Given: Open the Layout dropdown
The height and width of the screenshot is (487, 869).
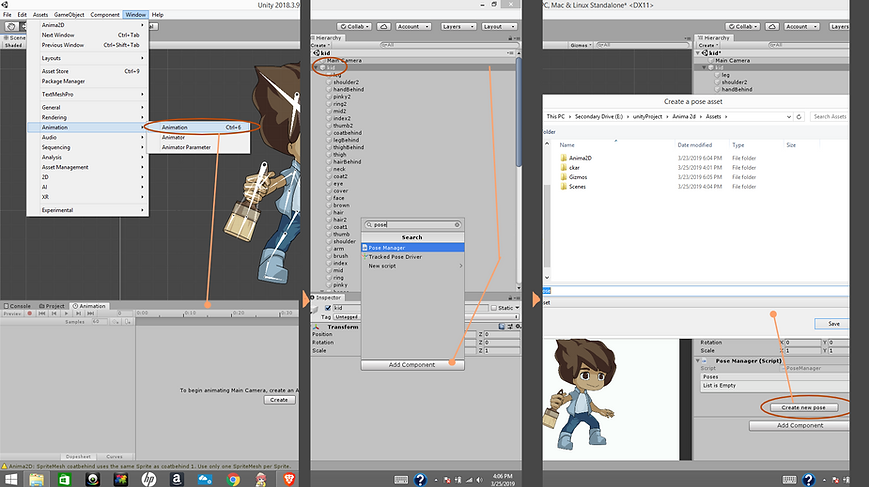Looking at the screenshot, I should (x=499, y=26).
